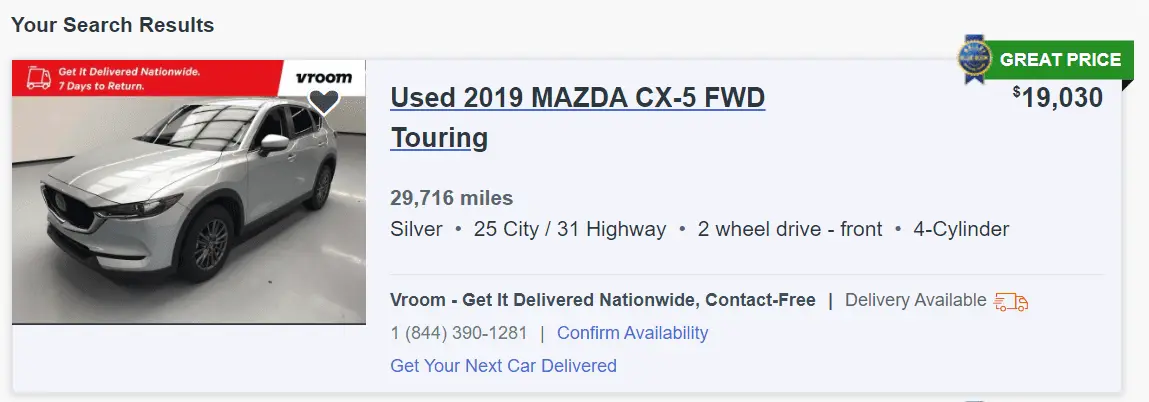Click the 7 Days to Return banner text
The image size is (1149, 402).
(101, 86)
